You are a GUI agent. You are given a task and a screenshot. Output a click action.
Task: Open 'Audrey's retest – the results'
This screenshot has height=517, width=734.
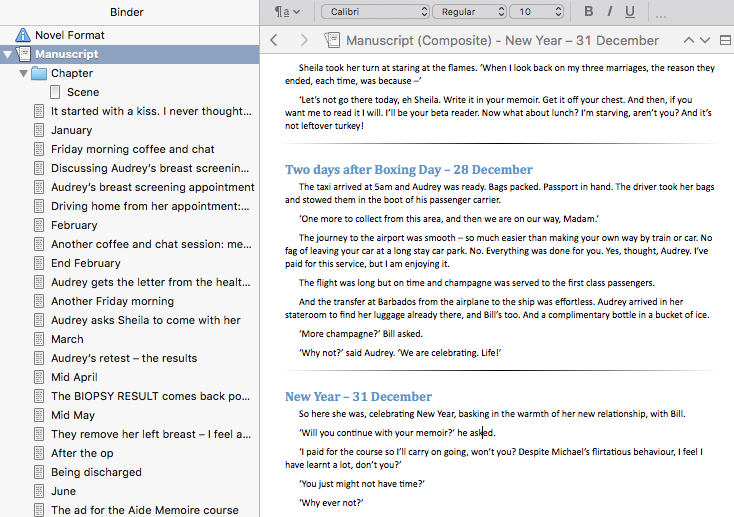tap(124, 358)
